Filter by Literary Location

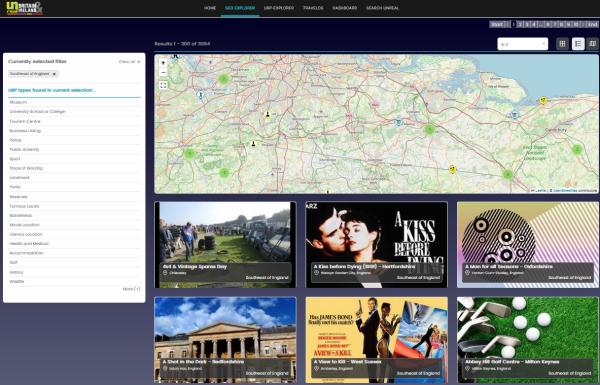[x=74, y=234]
